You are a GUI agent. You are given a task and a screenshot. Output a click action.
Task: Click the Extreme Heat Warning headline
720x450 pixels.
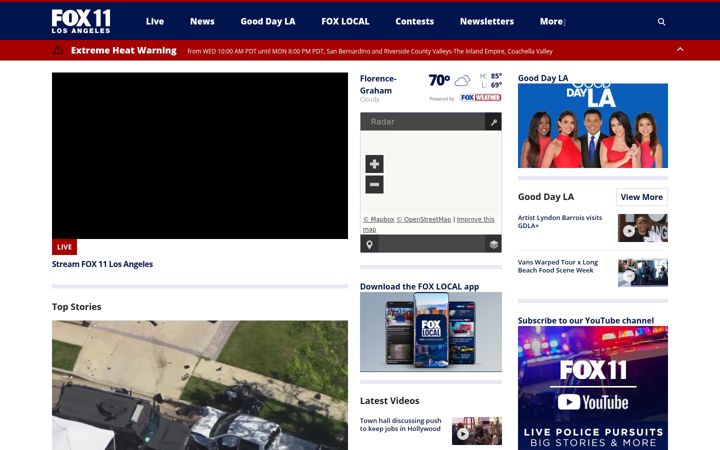(x=124, y=51)
